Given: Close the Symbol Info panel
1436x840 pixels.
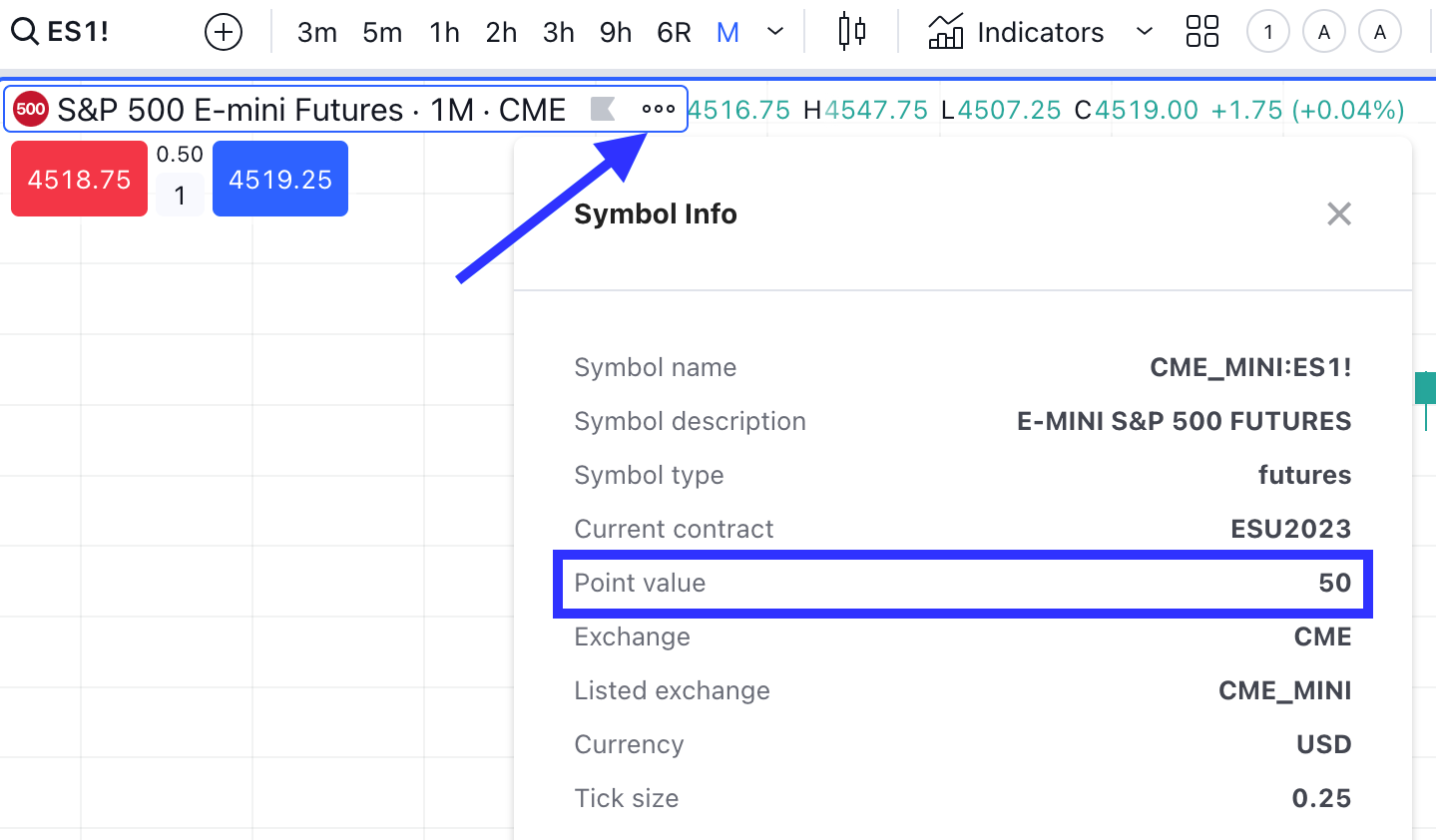Looking at the screenshot, I should [1339, 213].
